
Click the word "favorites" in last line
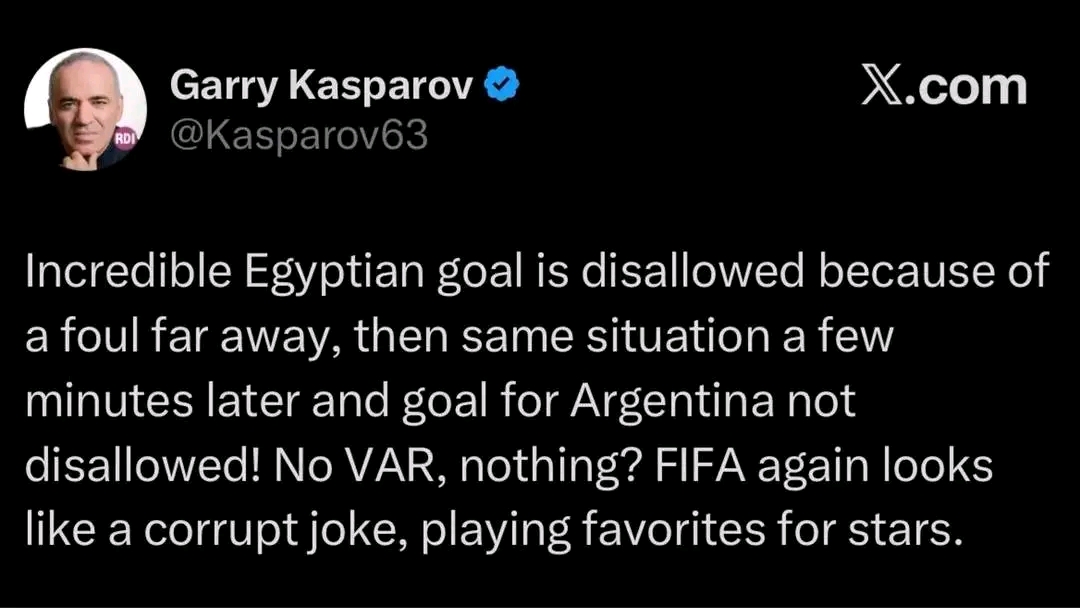673,531
